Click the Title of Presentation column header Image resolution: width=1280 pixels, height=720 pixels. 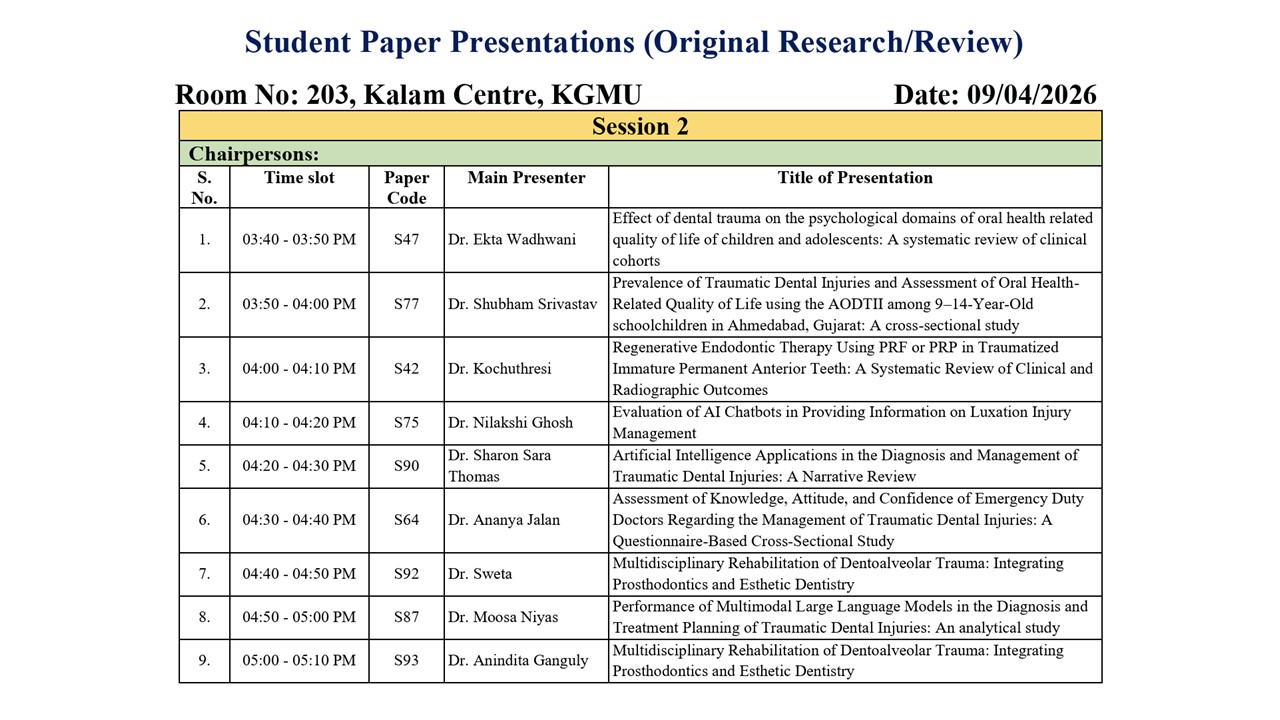tap(854, 178)
